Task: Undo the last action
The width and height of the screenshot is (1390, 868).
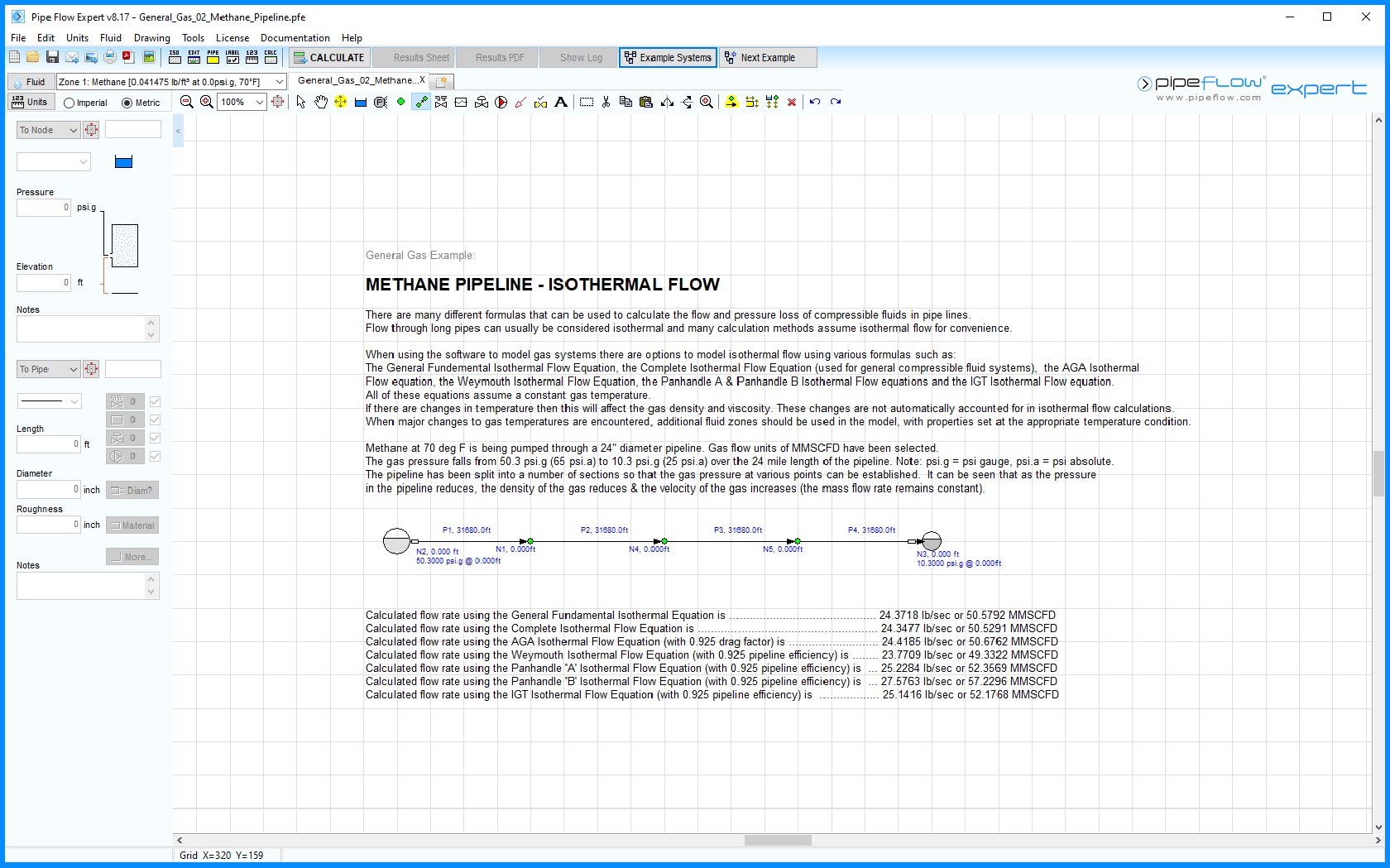Action: 815,102
